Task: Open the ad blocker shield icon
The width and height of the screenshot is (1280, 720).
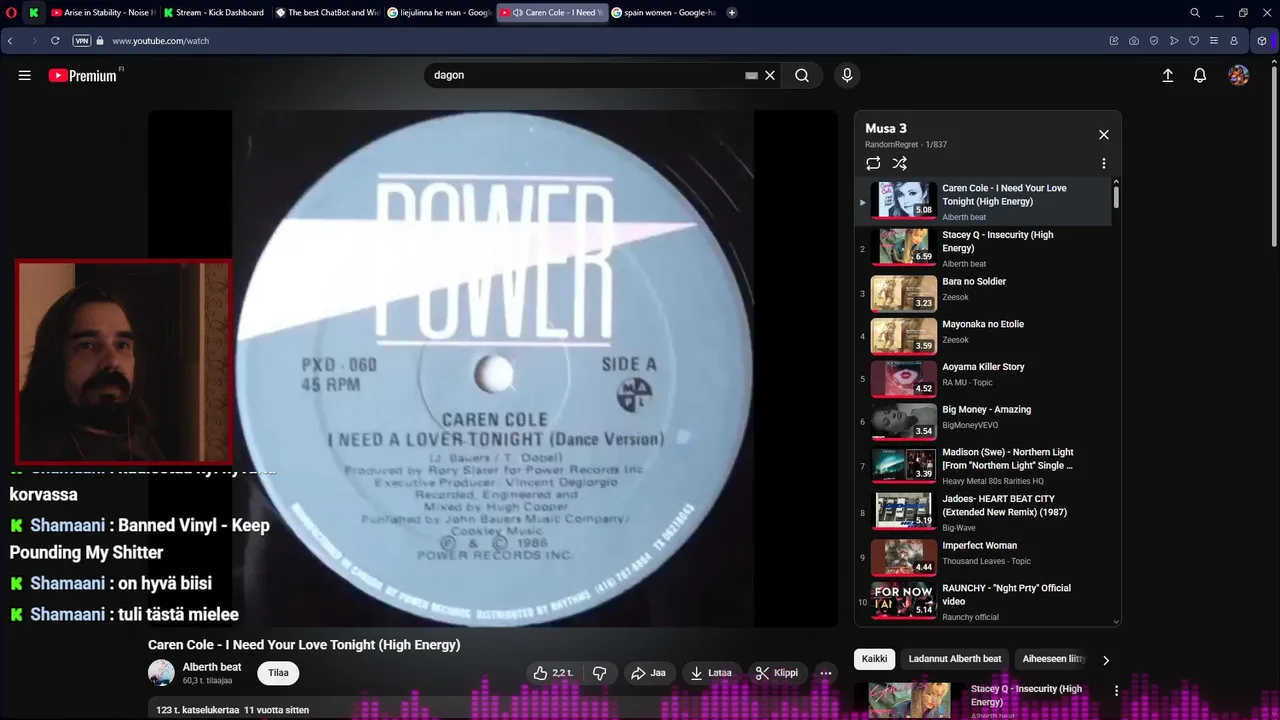Action: click(1154, 41)
